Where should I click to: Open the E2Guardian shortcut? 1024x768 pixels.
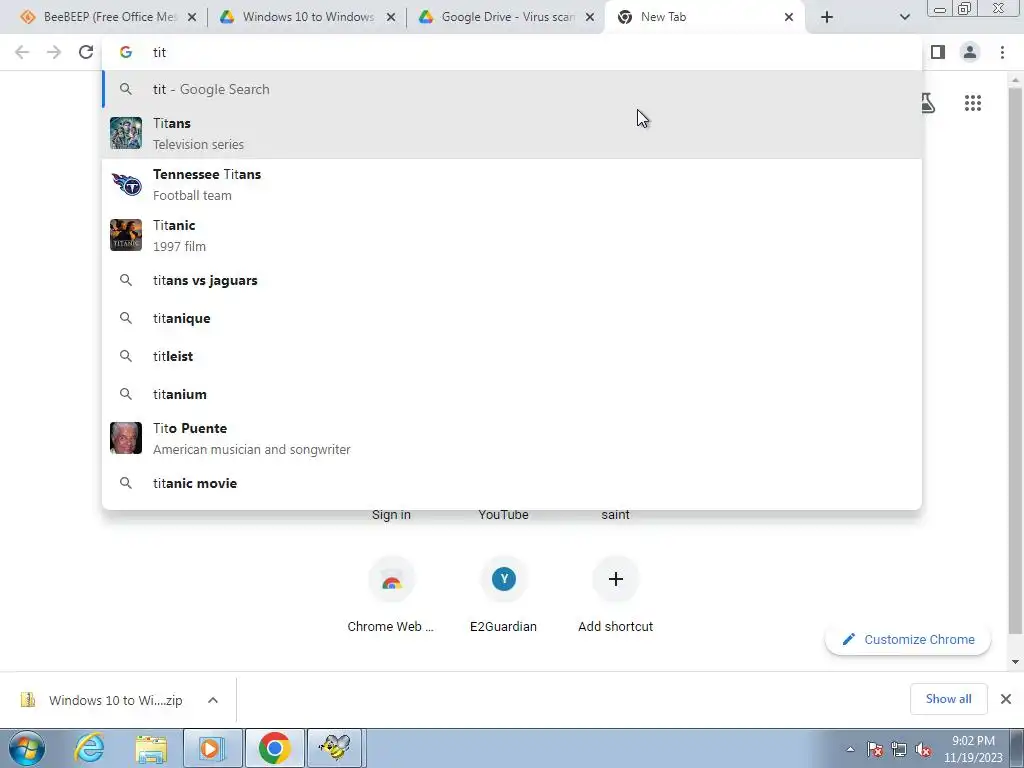tap(504, 594)
